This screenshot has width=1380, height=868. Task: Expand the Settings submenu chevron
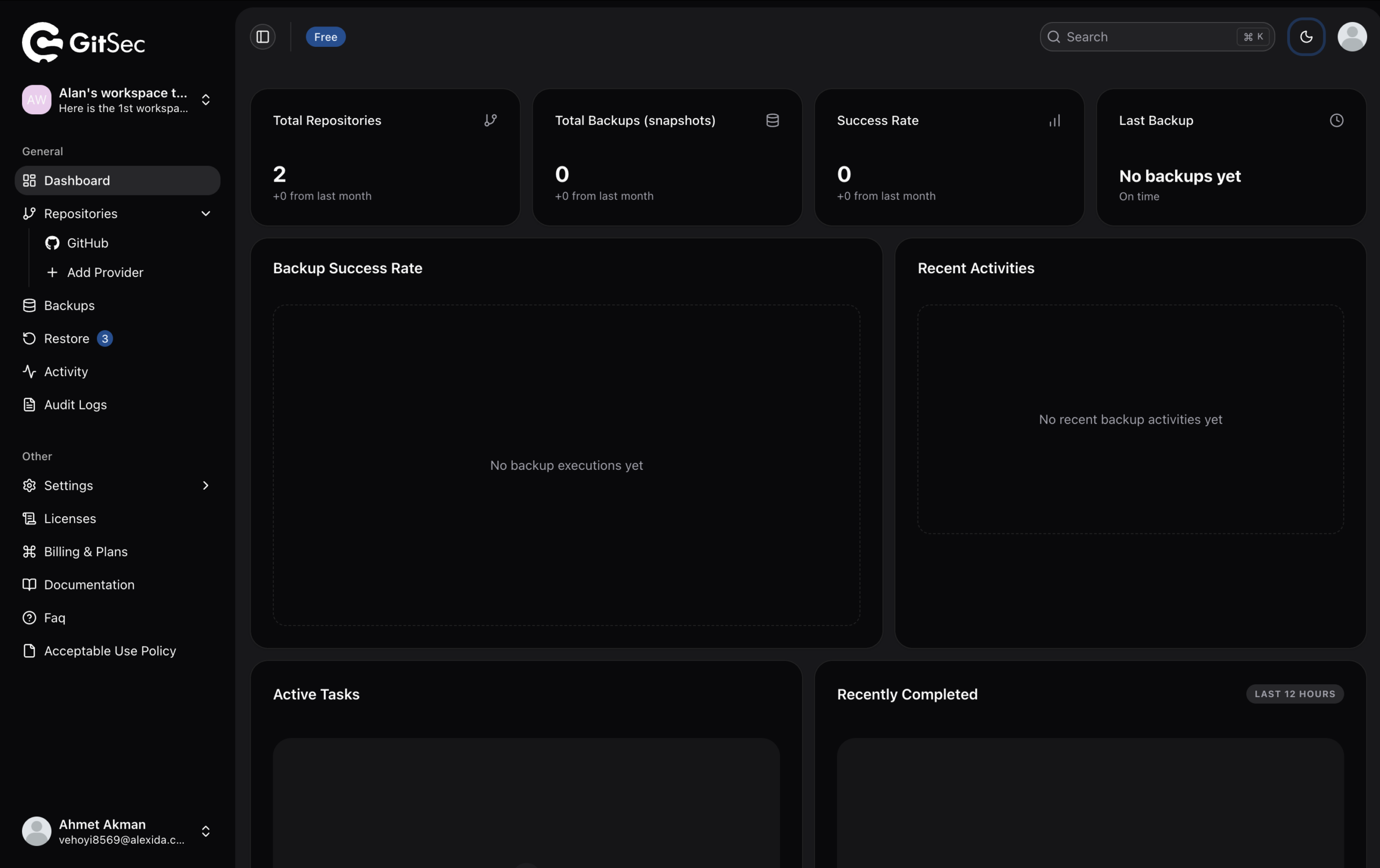pos(206,485)
